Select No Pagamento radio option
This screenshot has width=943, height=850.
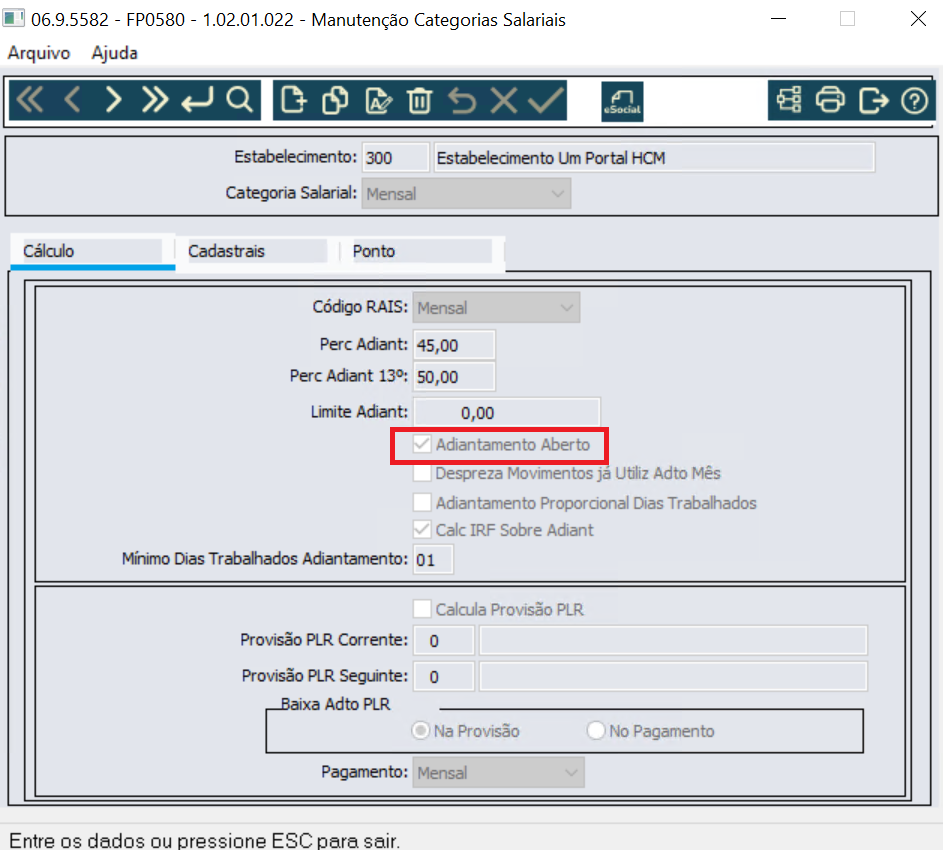pyautogui.click(x=595, y=731)
